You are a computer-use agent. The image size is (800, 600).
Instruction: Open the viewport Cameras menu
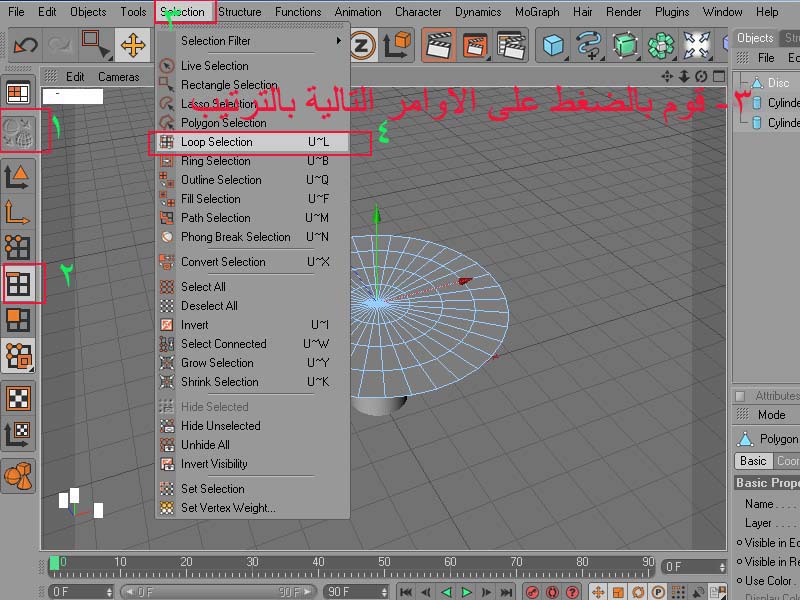click(118, 77)
